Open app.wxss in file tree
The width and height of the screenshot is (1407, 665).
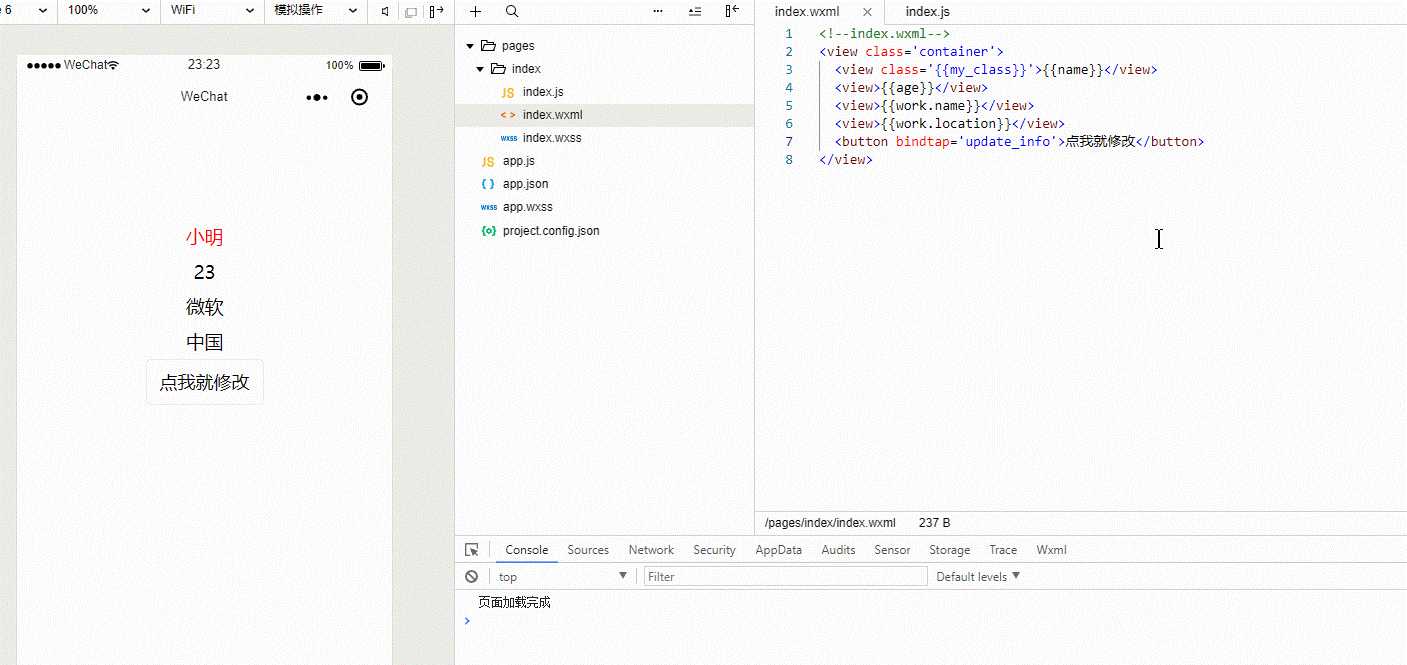(528, 207)
